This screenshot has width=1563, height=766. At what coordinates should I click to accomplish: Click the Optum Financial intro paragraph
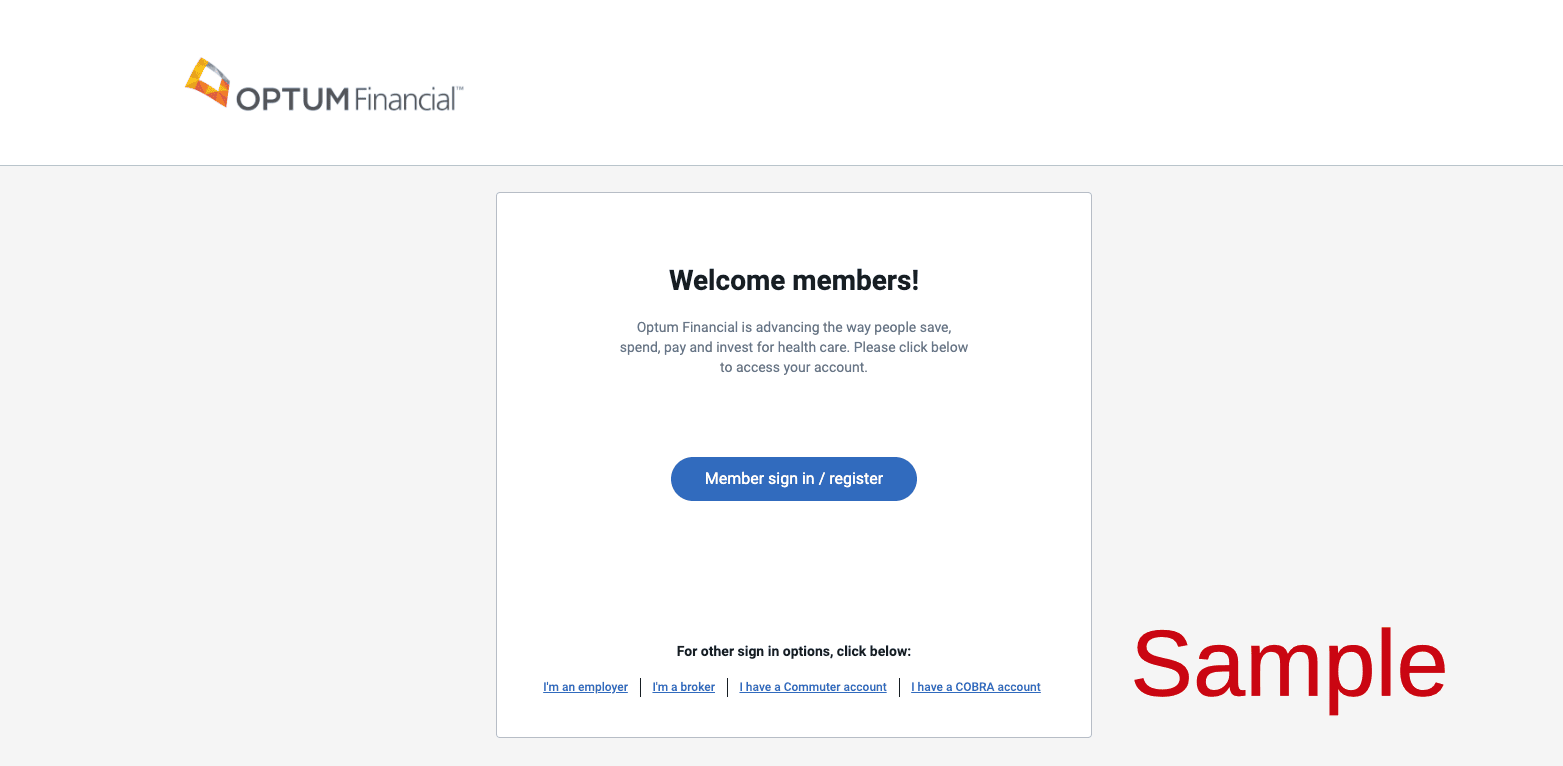click(793, 347)
